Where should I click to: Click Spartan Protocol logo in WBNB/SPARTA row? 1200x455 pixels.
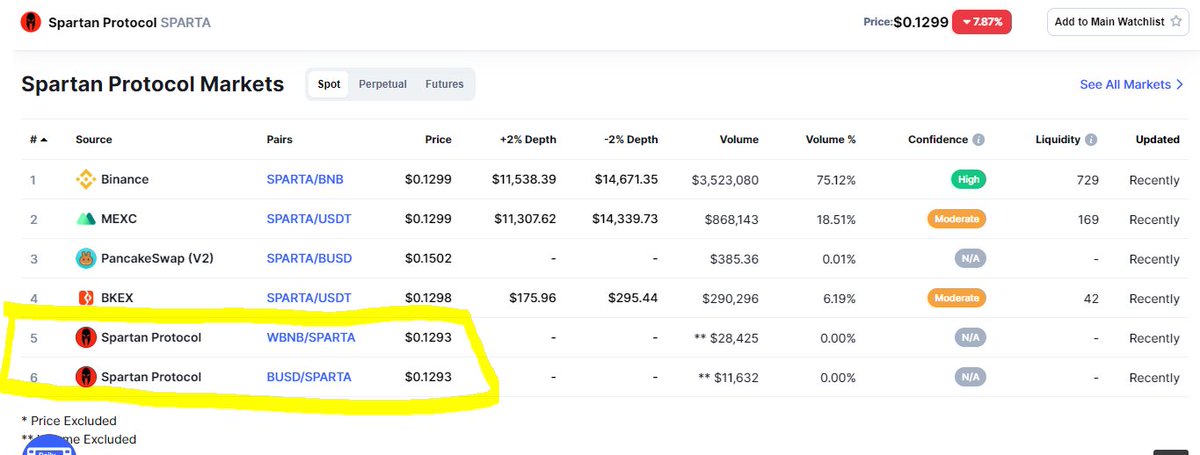pos(86,338)
